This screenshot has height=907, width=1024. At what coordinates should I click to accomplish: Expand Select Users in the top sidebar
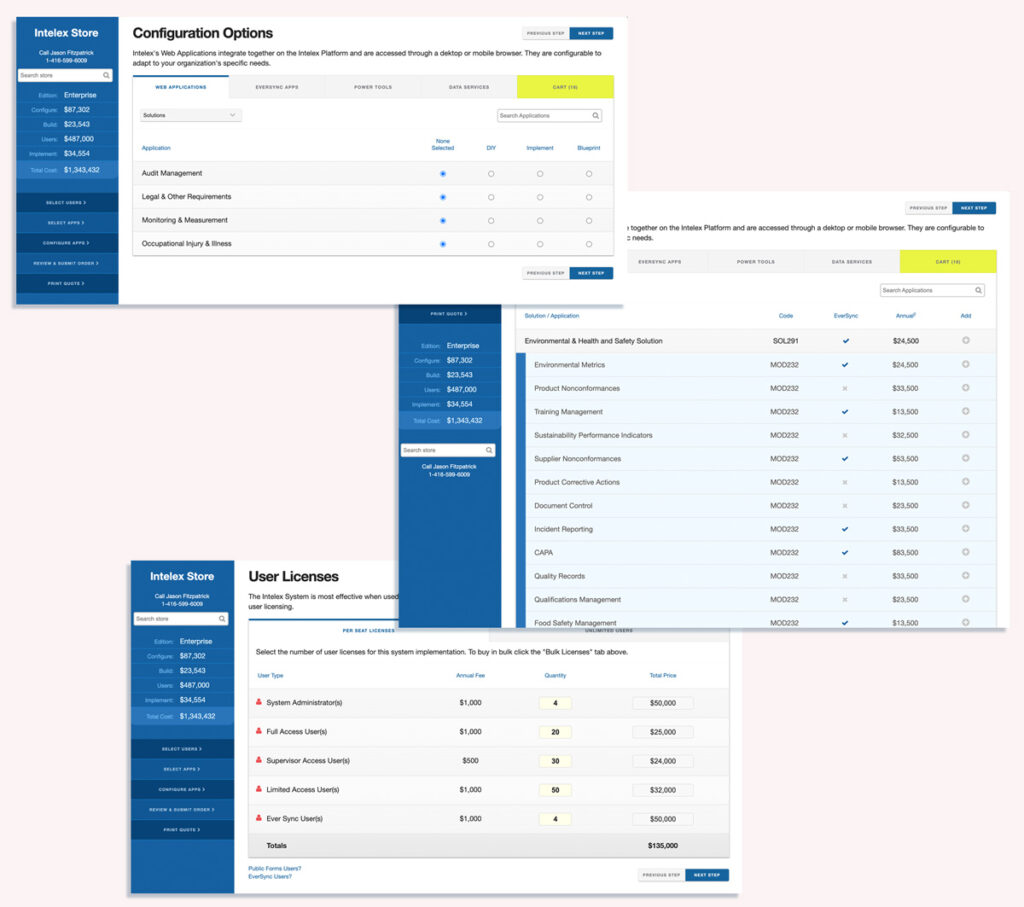(67, 203)
